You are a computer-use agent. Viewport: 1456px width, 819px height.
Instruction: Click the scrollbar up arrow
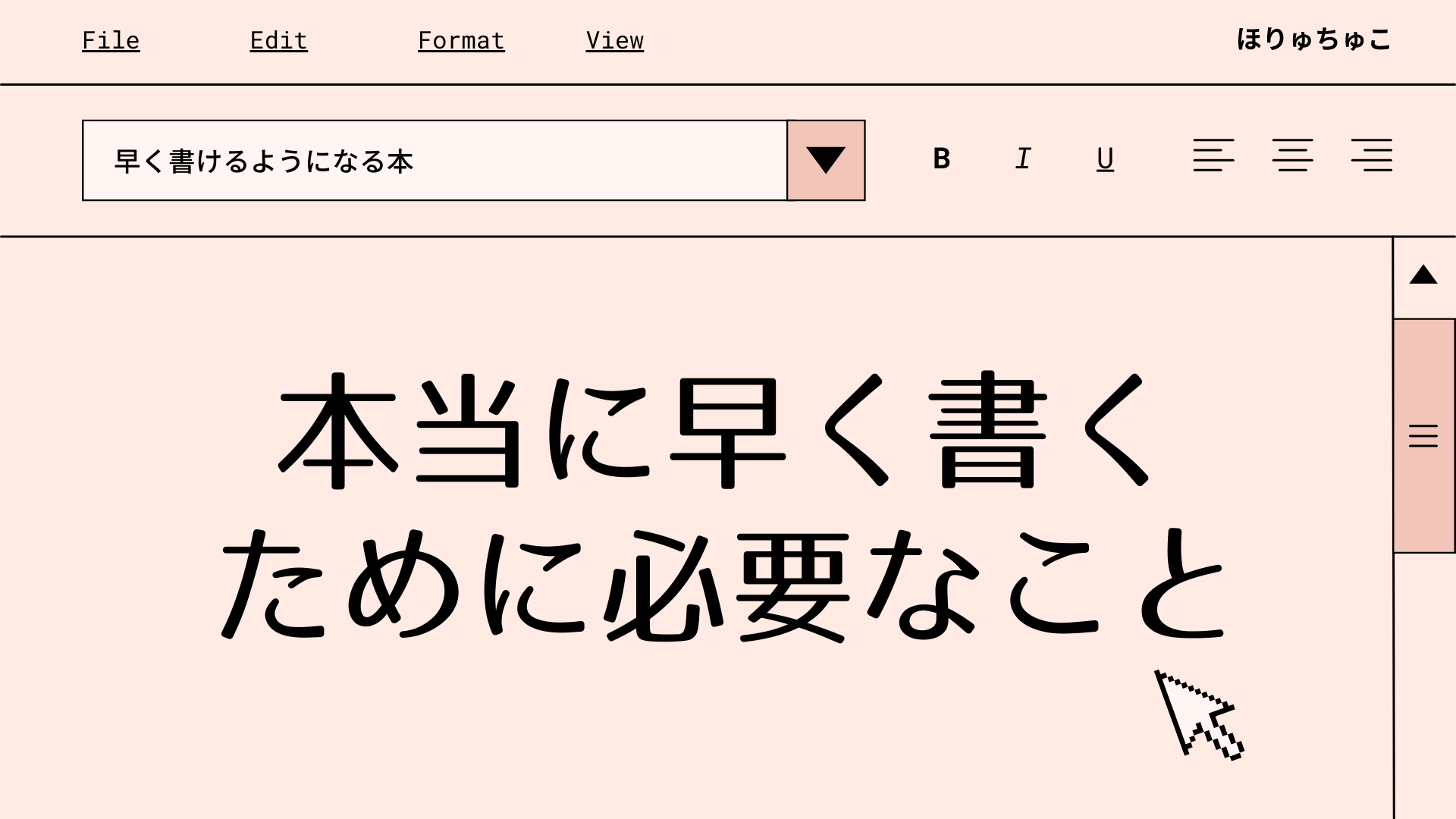point(1425,275)
